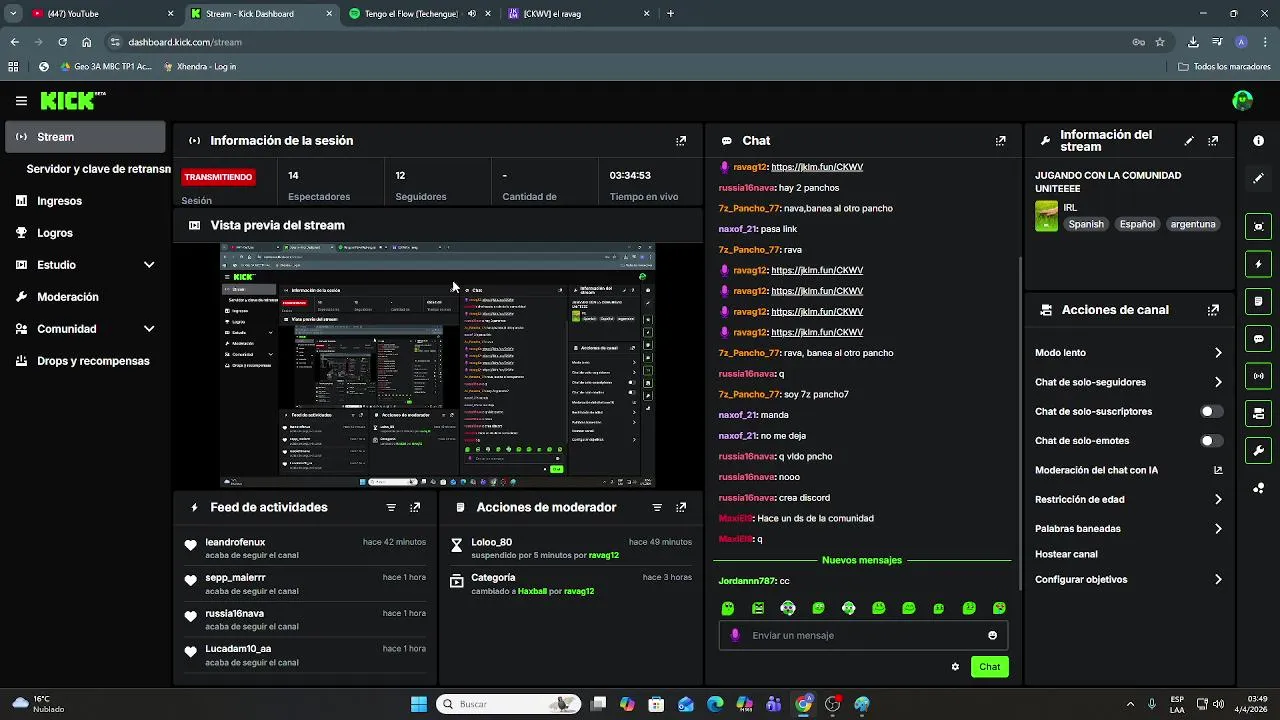The image size is (1280, 720).
Task: Send message with the green Chat button
Action: coord(989,667)
